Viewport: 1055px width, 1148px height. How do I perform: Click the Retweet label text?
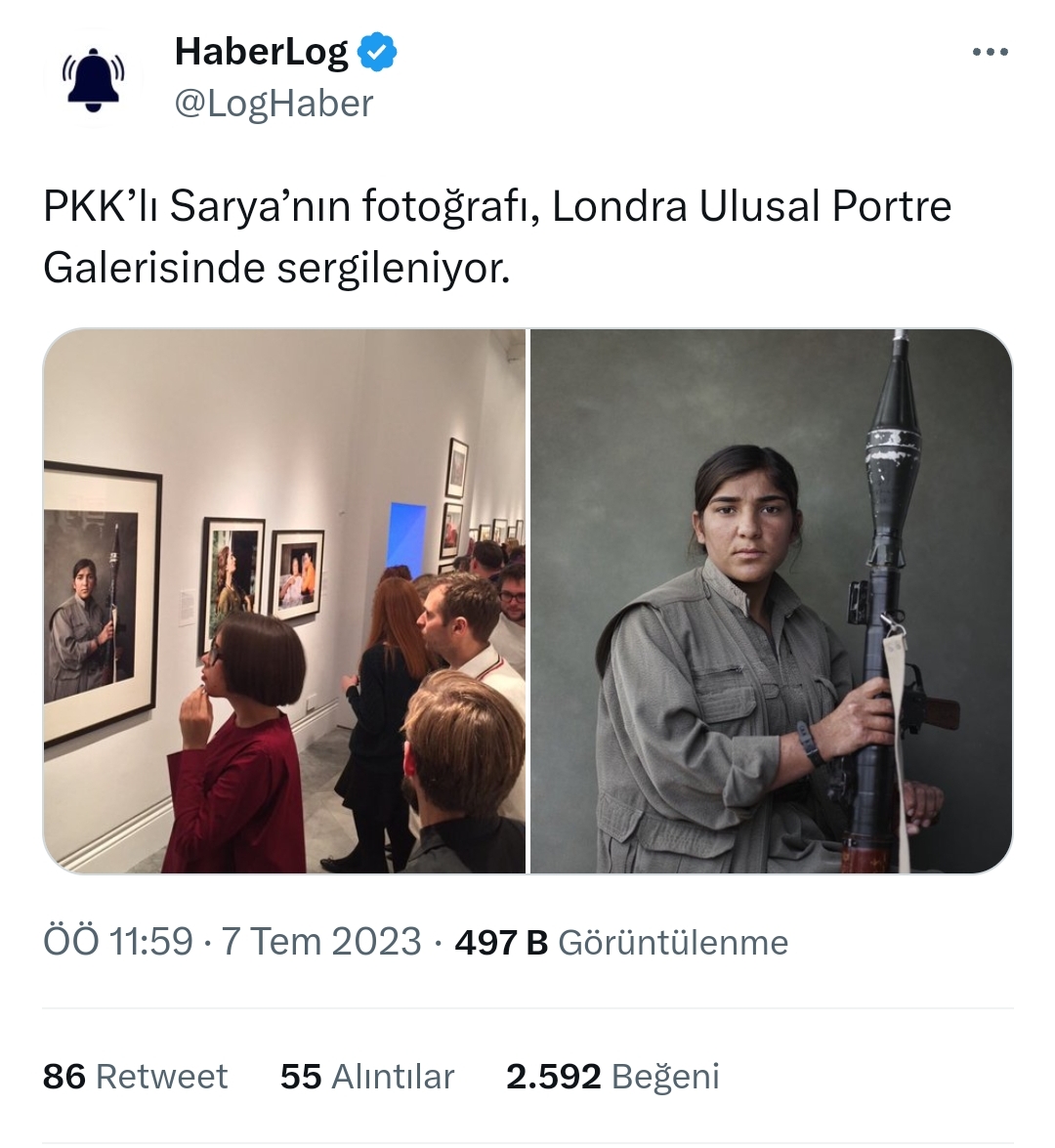click(x=162, y=1077)
